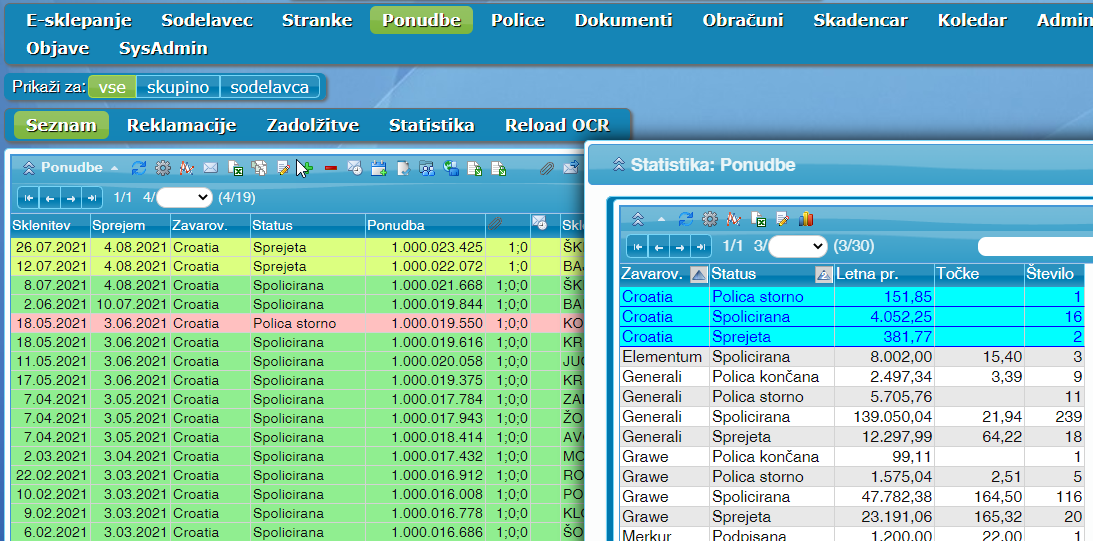The height and width of the screenshot is (541, 1093).
Task: Go to last page in Ponudbe list
Action: pyautogui.click(x=92, y=198)
